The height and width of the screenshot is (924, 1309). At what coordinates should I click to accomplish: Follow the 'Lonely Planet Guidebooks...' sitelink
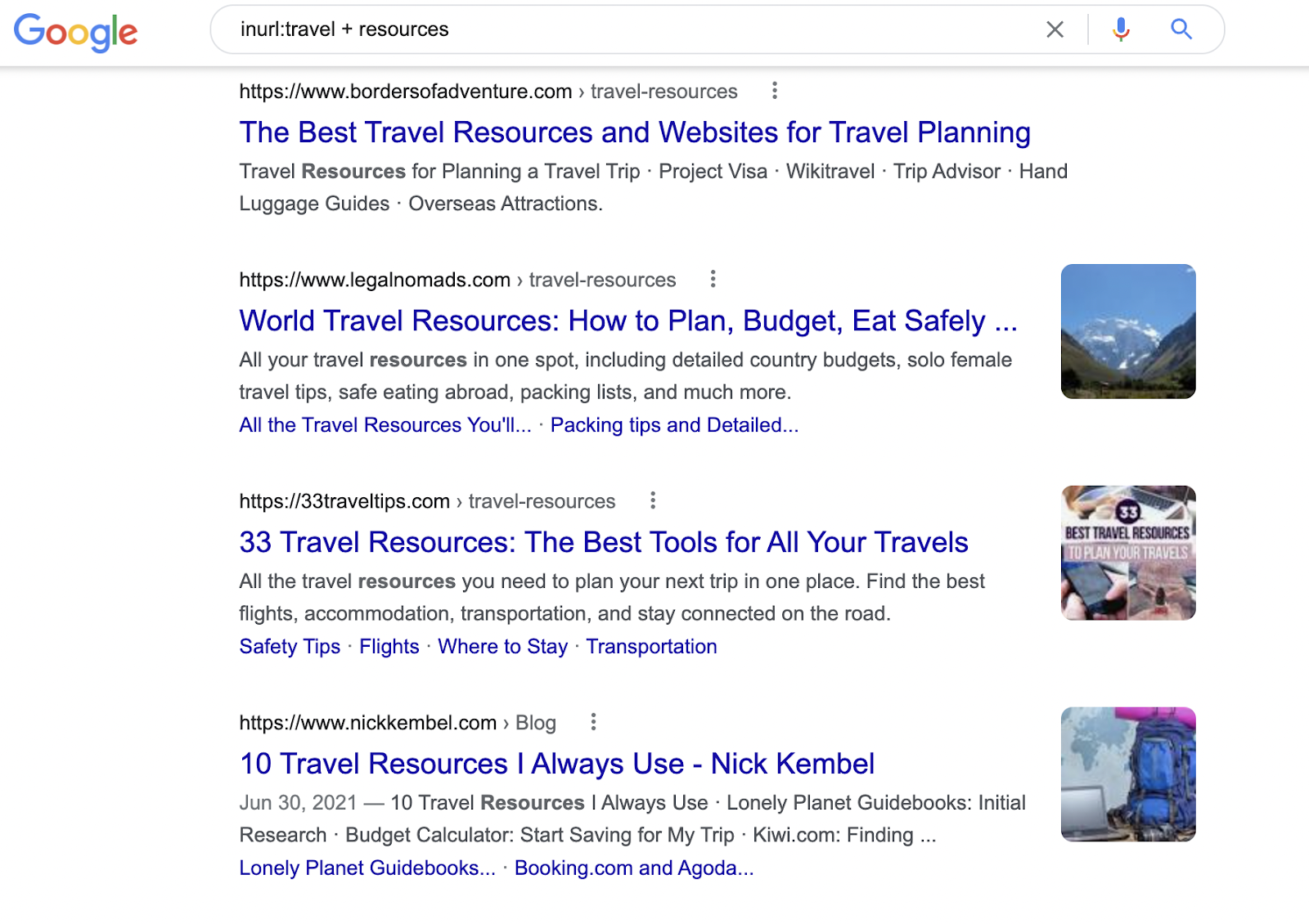pyautogui.click(x=367, y=868)
